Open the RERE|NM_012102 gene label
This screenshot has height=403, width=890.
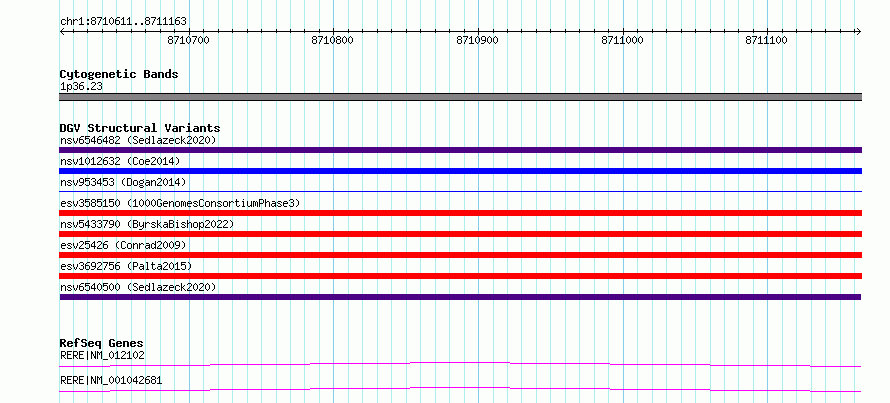tap(102, 356)
